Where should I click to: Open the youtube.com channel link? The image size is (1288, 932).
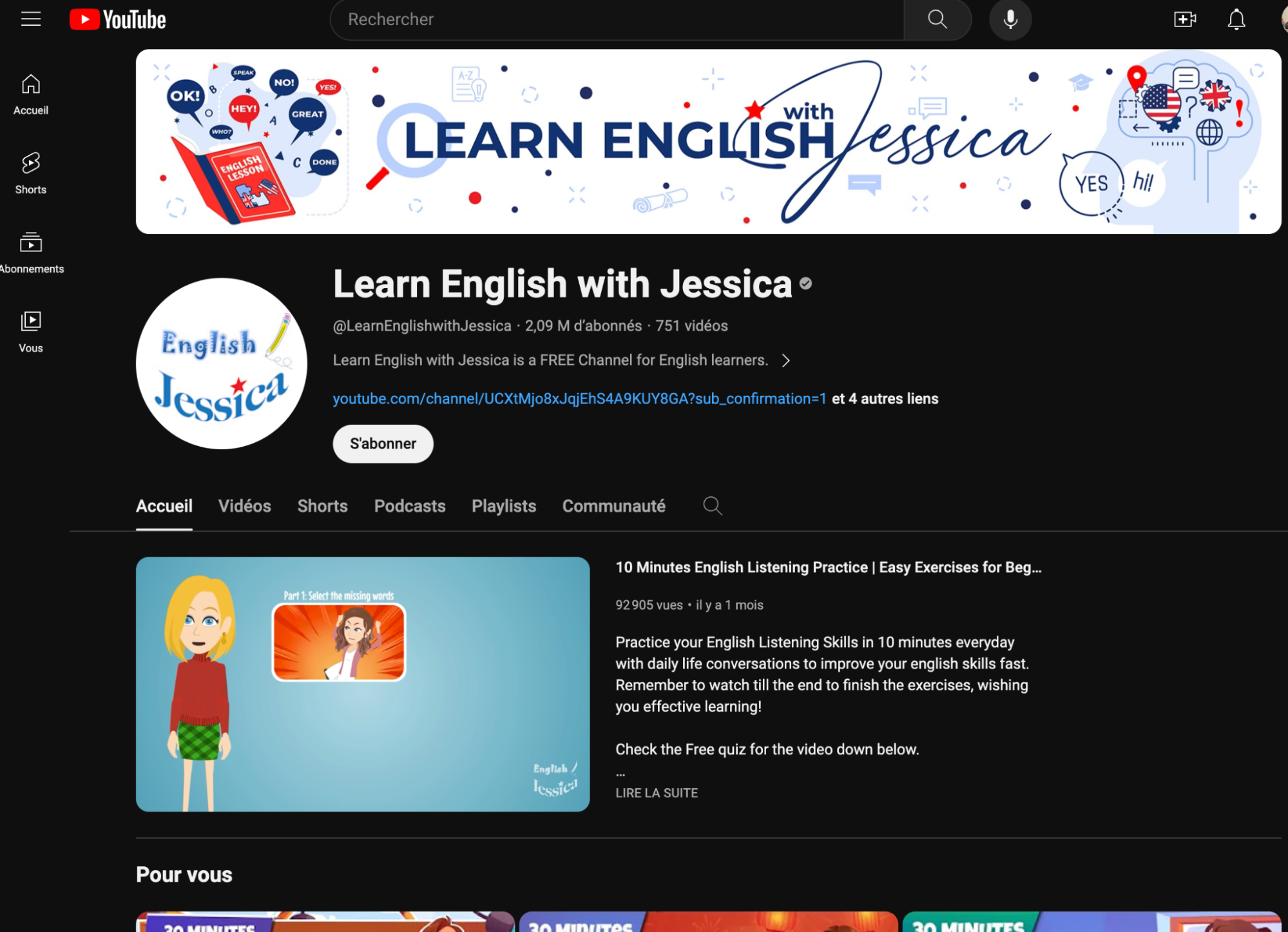click(579, 399)
